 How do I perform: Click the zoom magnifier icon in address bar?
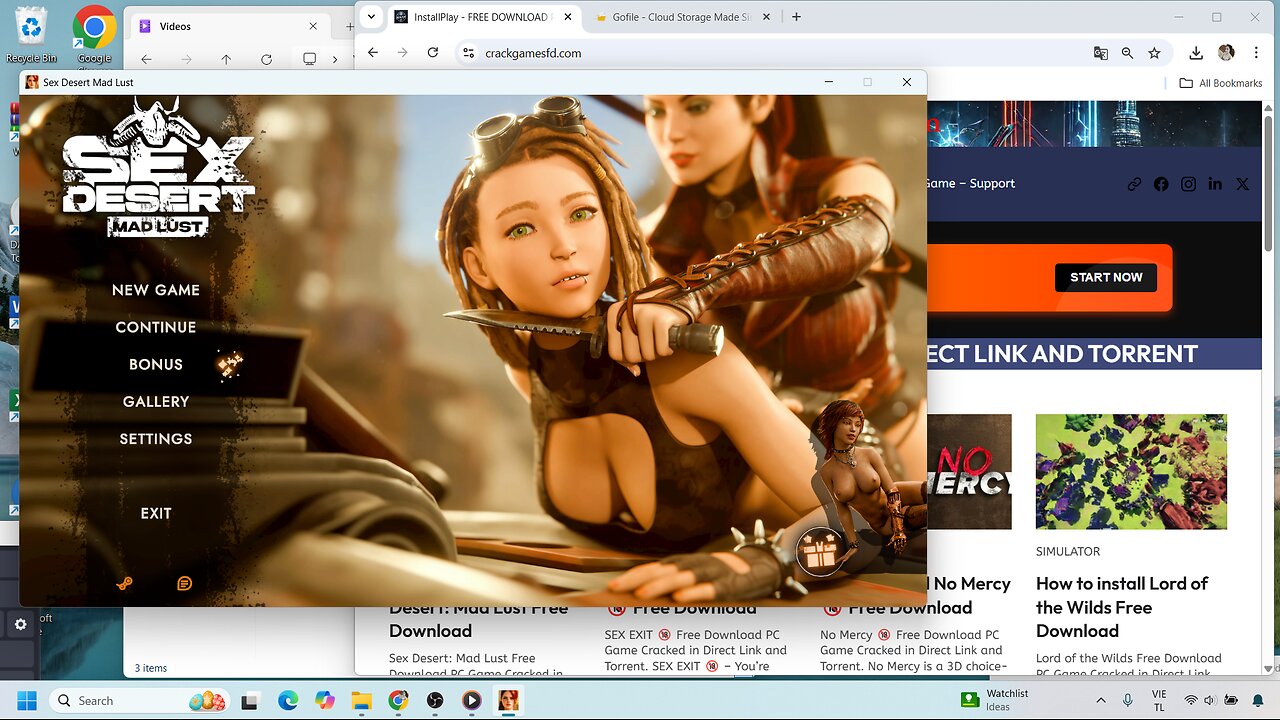pyautogui.click(x=1127, y=53)
